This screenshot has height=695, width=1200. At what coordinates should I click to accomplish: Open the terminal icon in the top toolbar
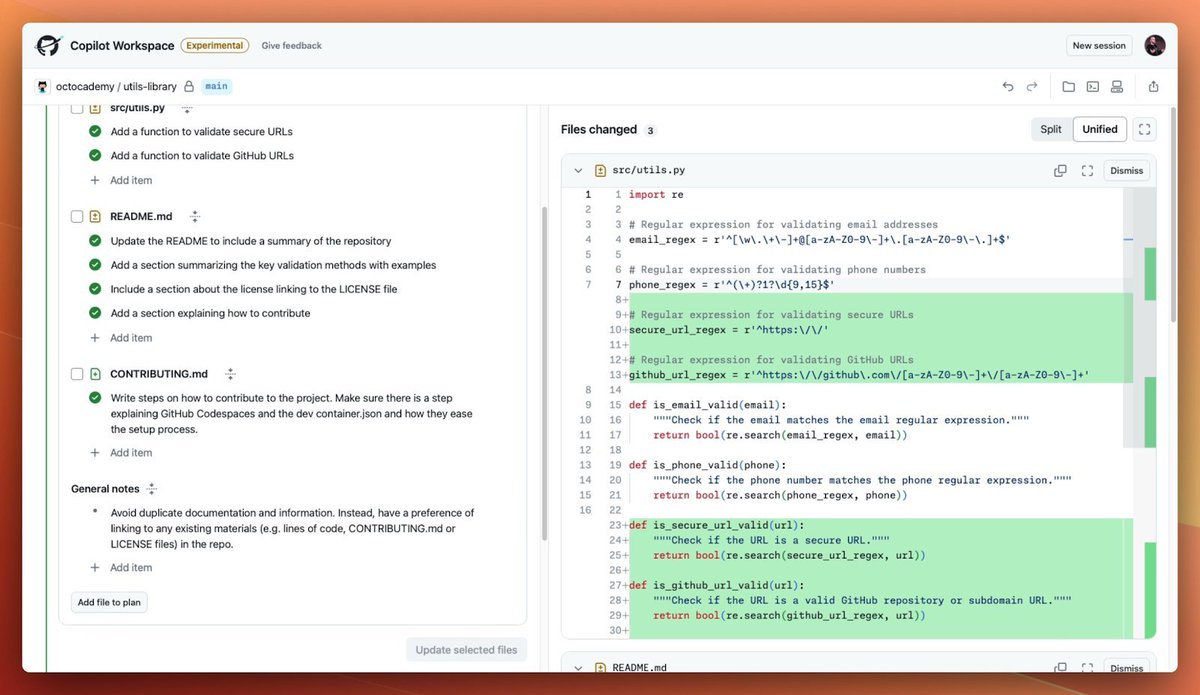click(x=1092, y=86)
